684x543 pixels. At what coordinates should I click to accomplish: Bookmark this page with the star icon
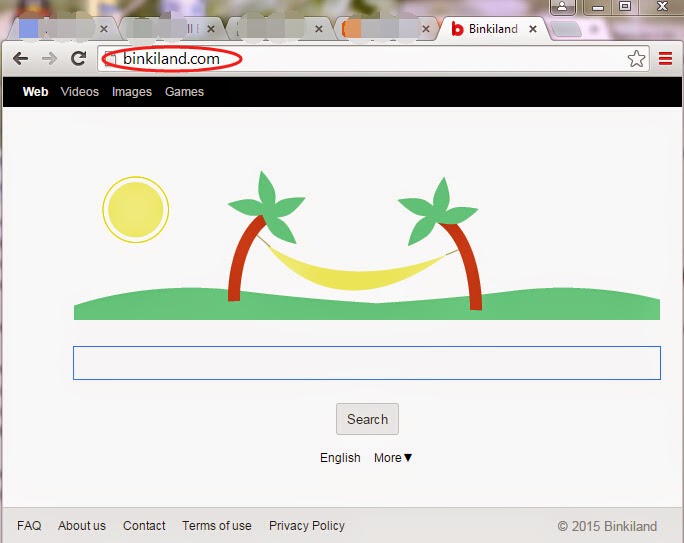636,58
